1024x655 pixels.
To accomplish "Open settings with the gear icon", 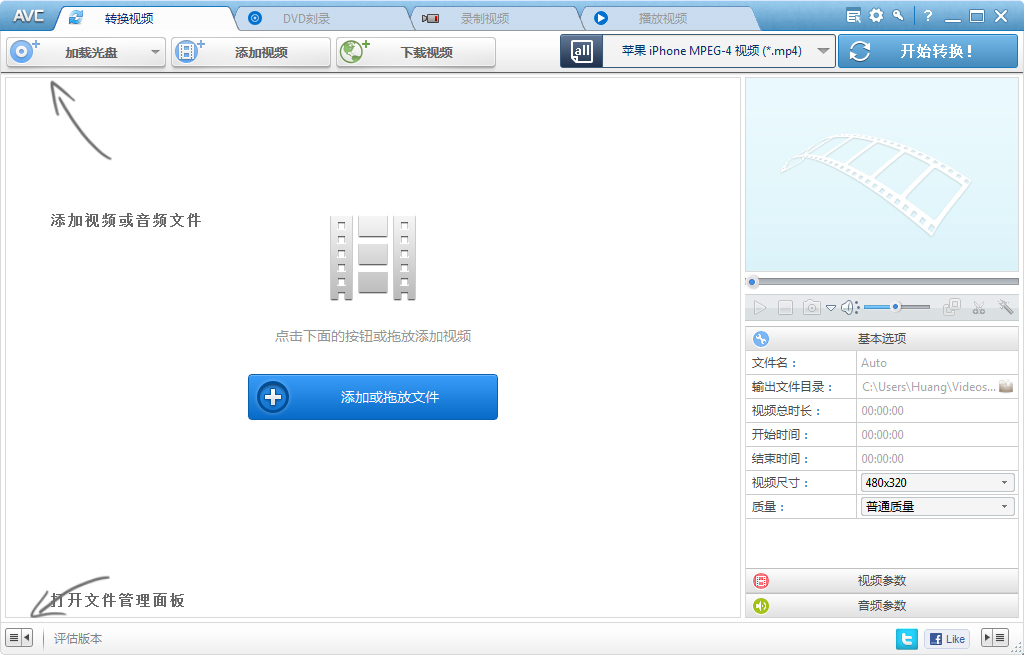I will [x=876, y=16].
